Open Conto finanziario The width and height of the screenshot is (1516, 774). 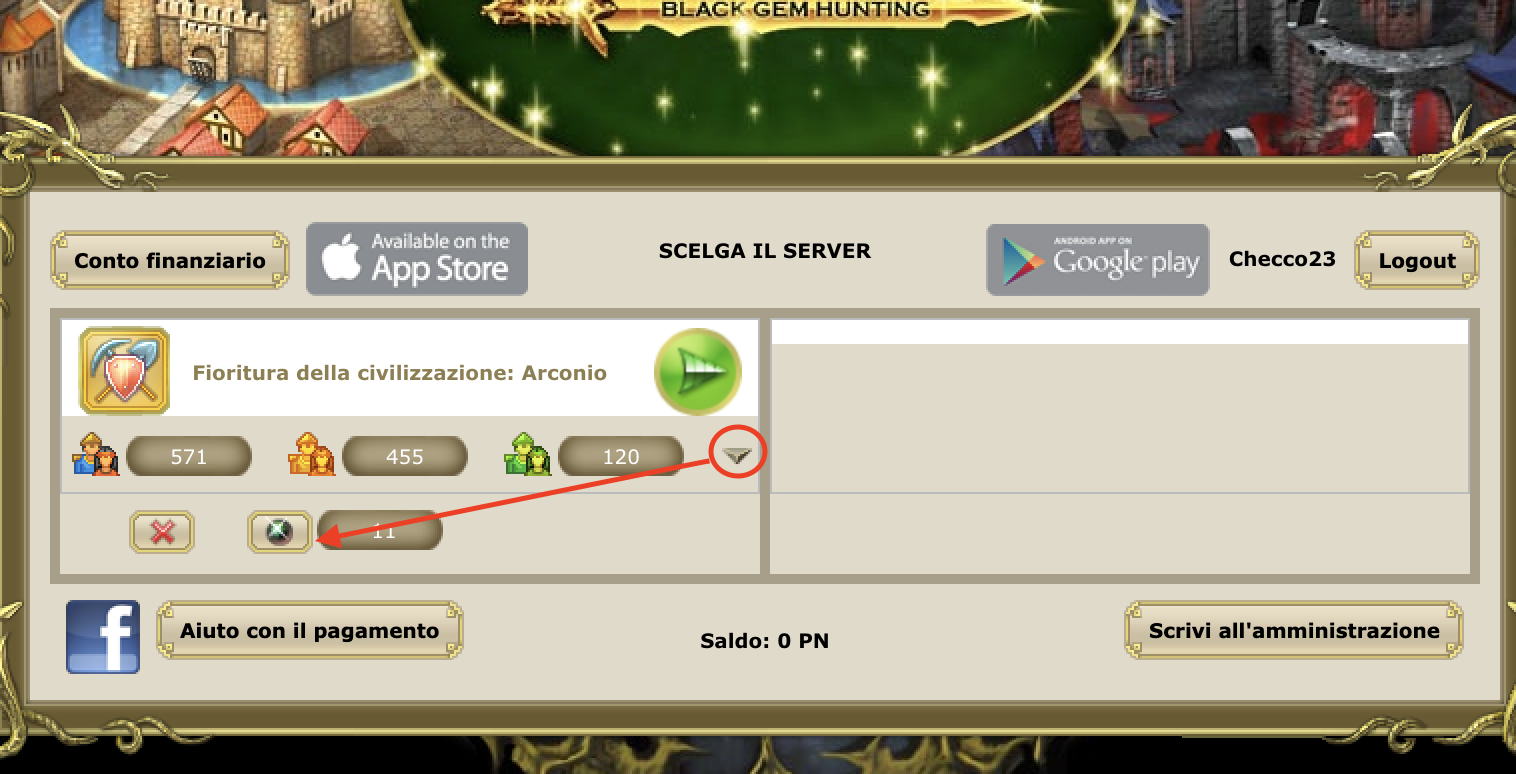(x=170, y=261)
